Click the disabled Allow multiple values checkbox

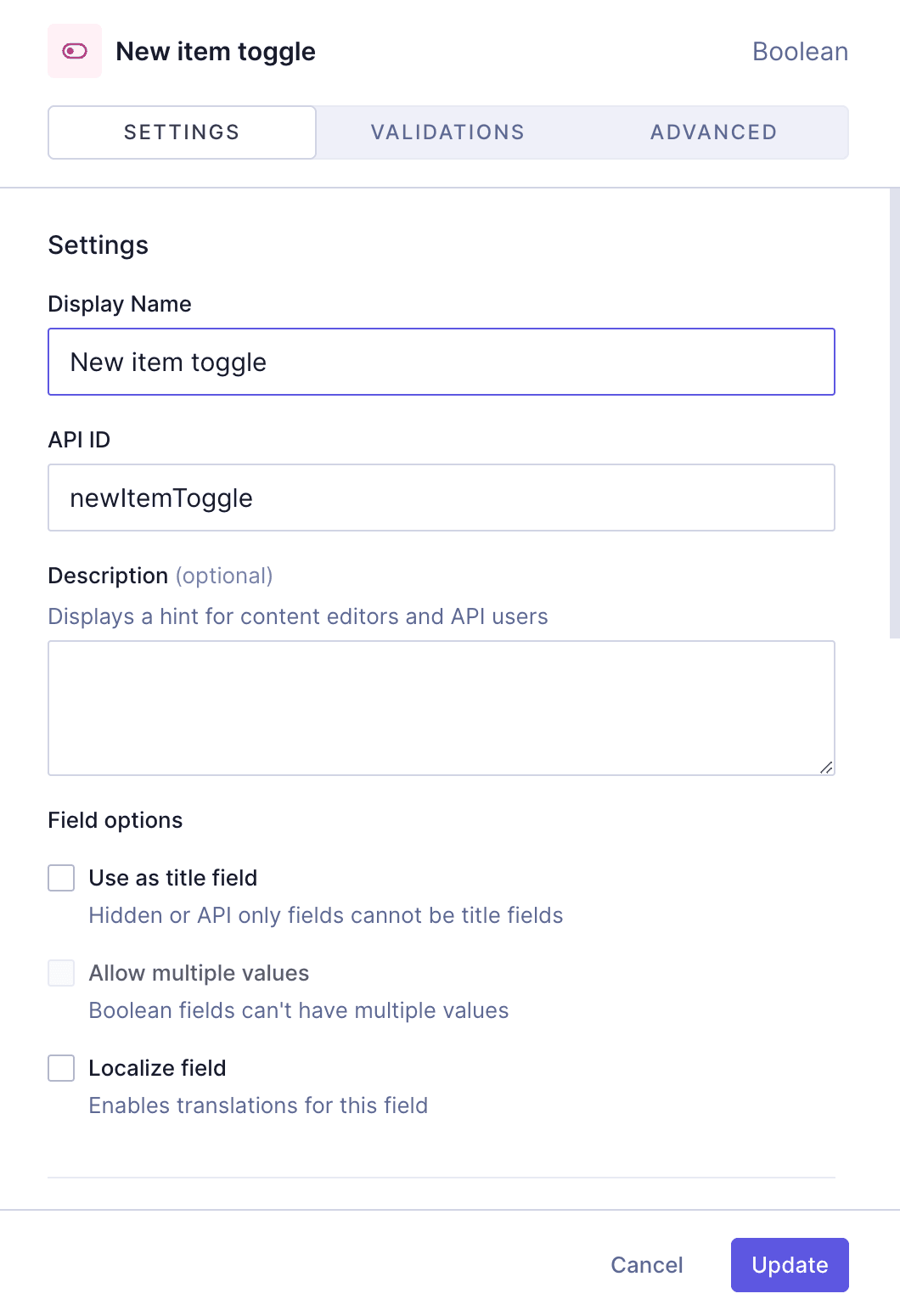60,973
